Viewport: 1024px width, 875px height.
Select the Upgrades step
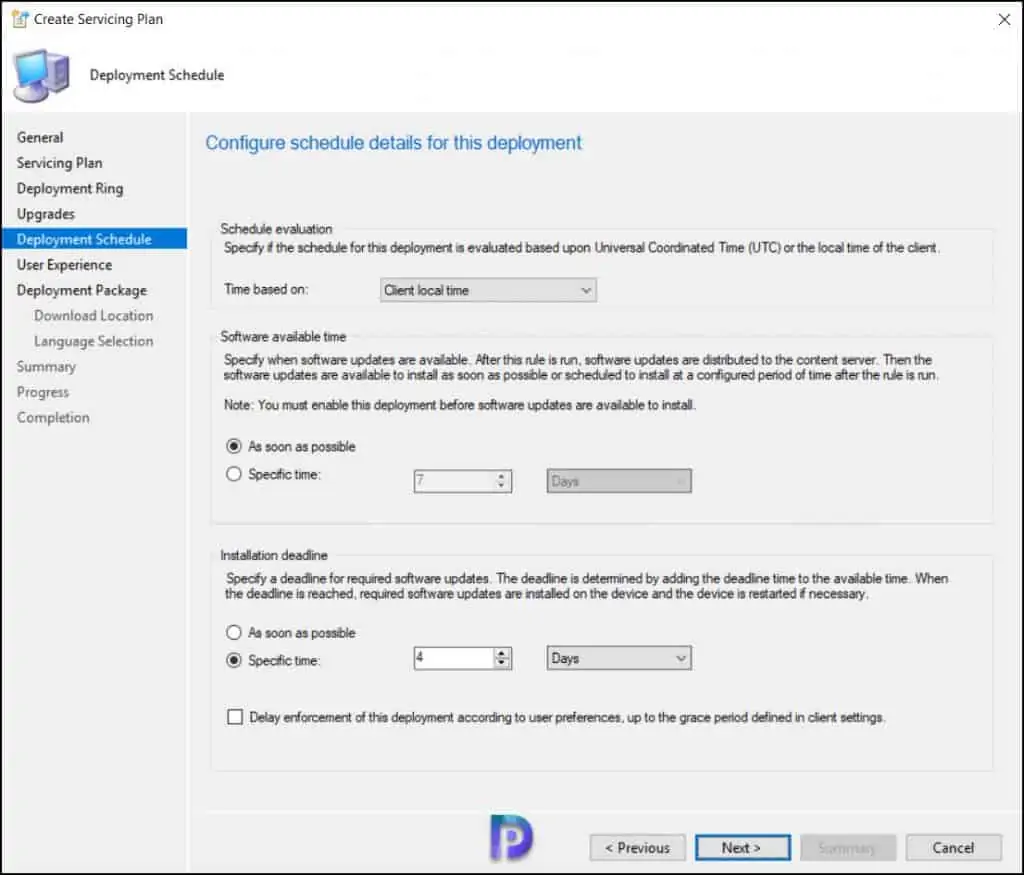tap(46, 214)
